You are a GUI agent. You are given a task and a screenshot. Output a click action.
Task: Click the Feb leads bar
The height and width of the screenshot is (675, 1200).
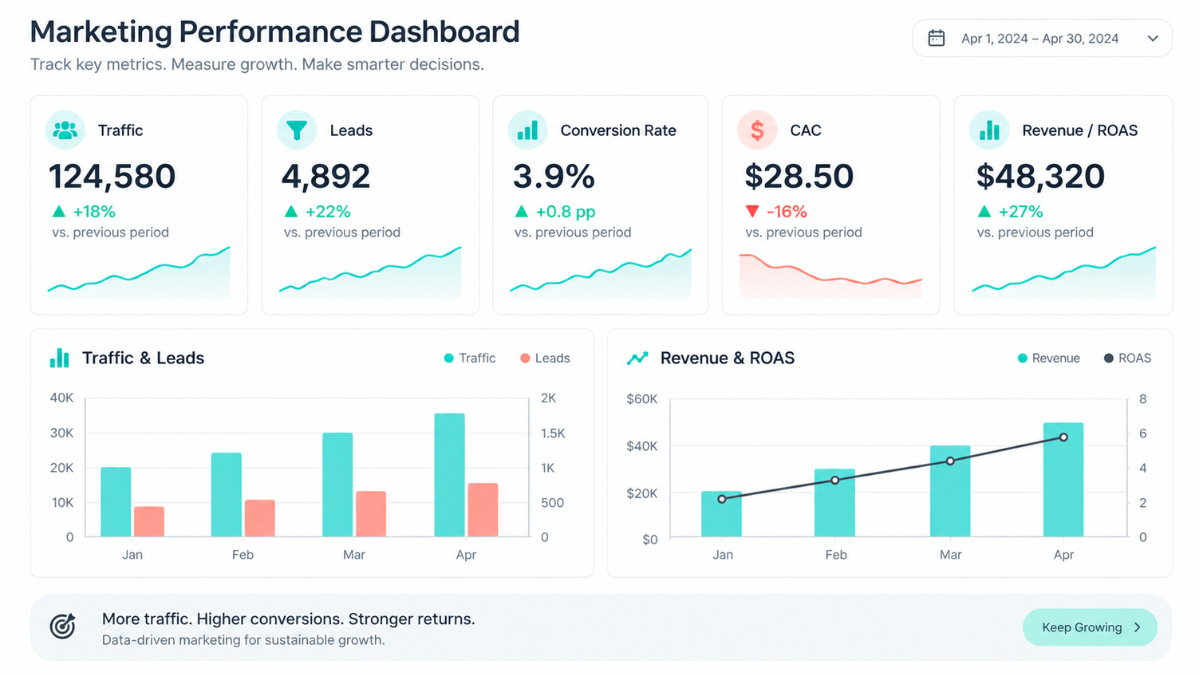260,518
